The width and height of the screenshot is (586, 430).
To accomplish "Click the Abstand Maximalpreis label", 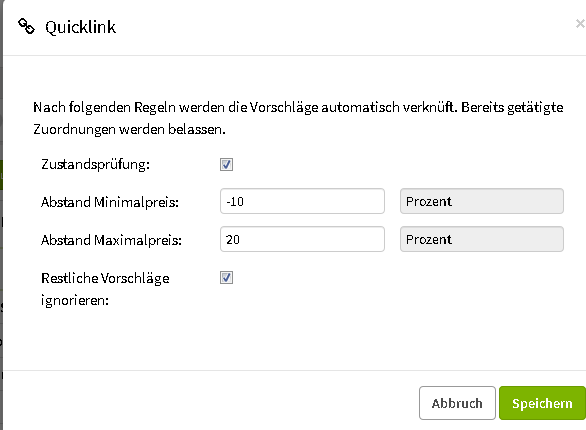I will (111, 240).
